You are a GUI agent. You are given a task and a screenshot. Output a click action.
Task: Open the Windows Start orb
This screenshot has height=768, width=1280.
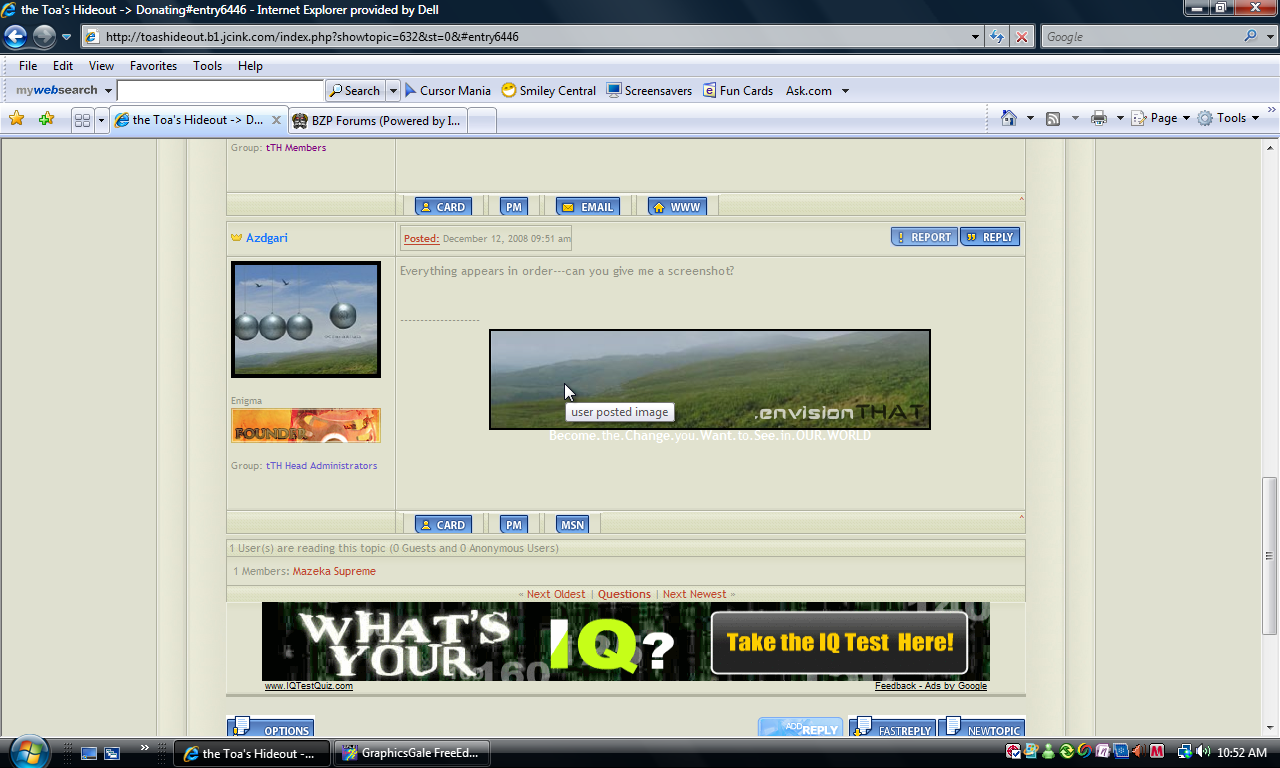pos(29,751)
